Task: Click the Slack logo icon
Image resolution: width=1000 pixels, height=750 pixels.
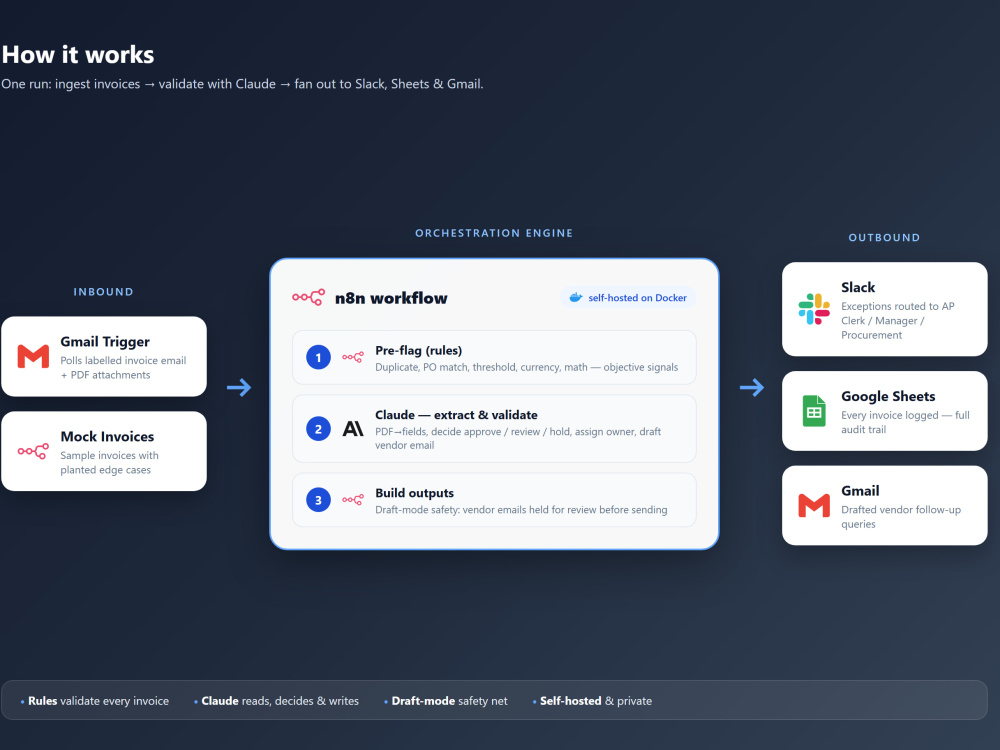Action: [814, 309]
